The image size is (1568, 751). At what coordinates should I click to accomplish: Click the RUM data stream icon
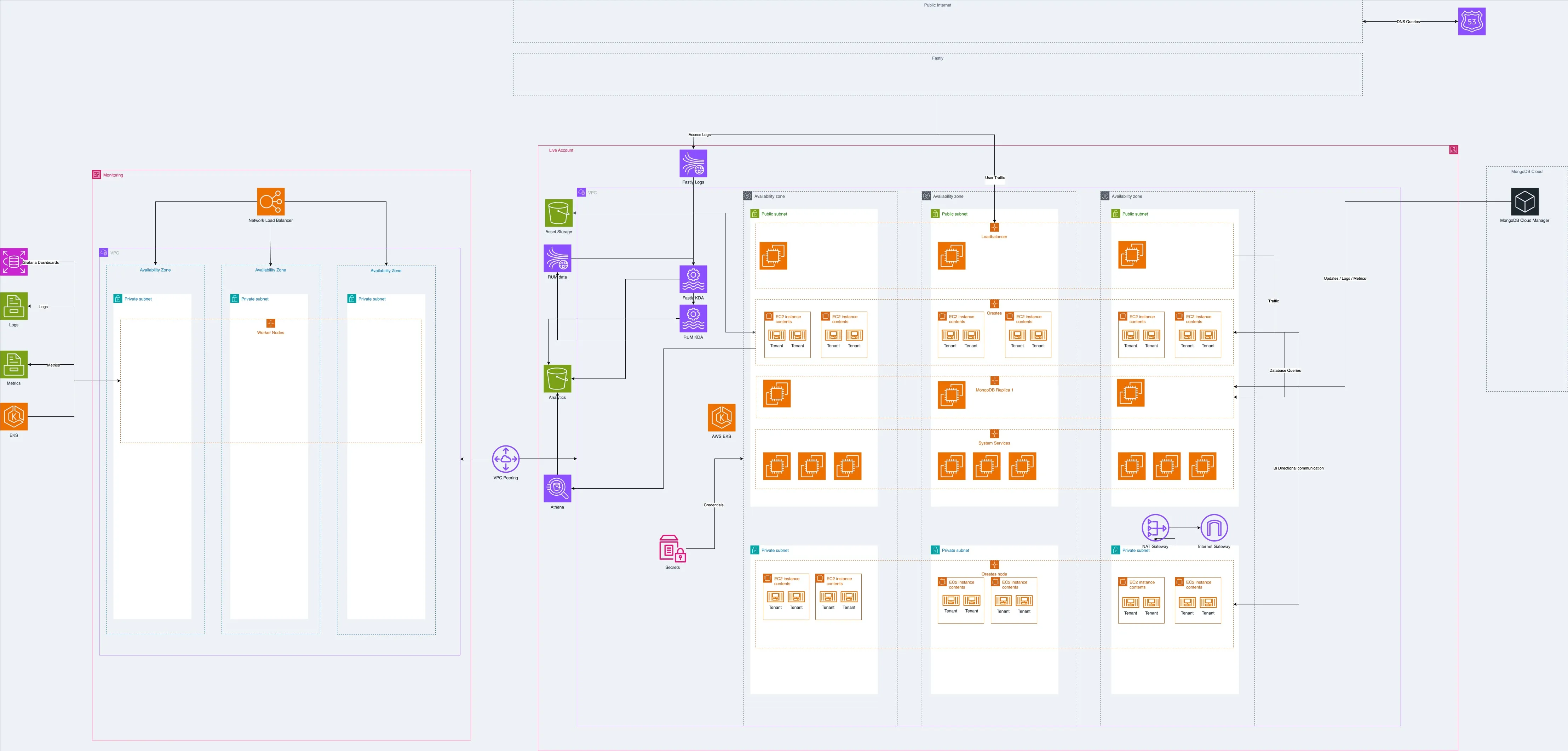tap(558, 258)
